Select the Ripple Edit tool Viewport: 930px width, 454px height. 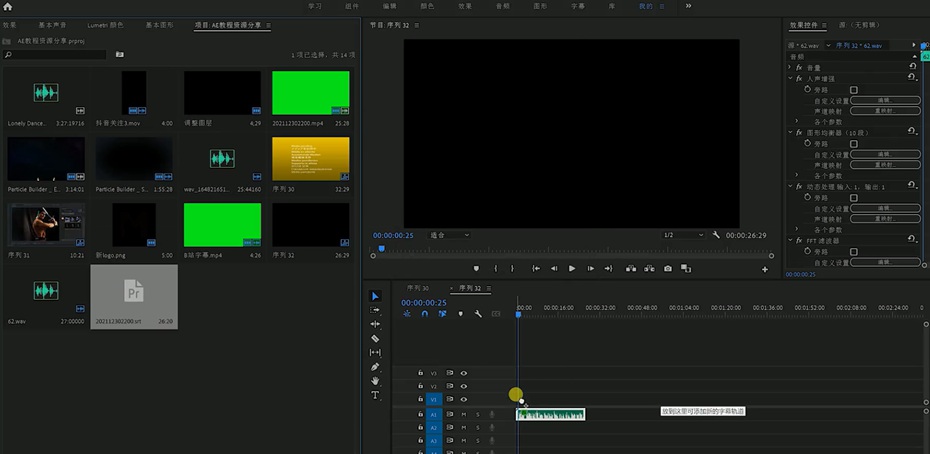375,324
